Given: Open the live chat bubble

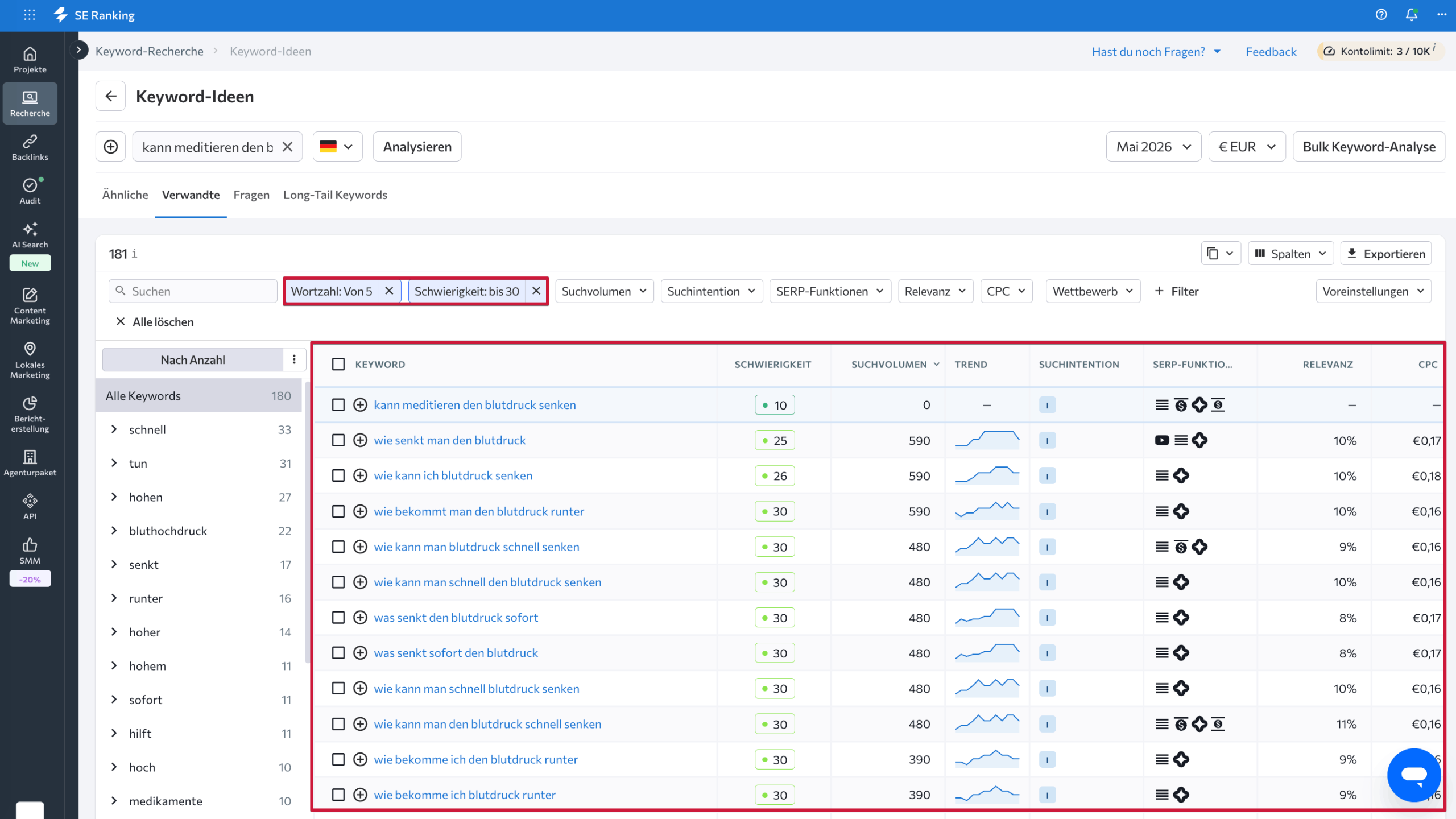Looking at the screenshot, I should tap(1414, 775).
